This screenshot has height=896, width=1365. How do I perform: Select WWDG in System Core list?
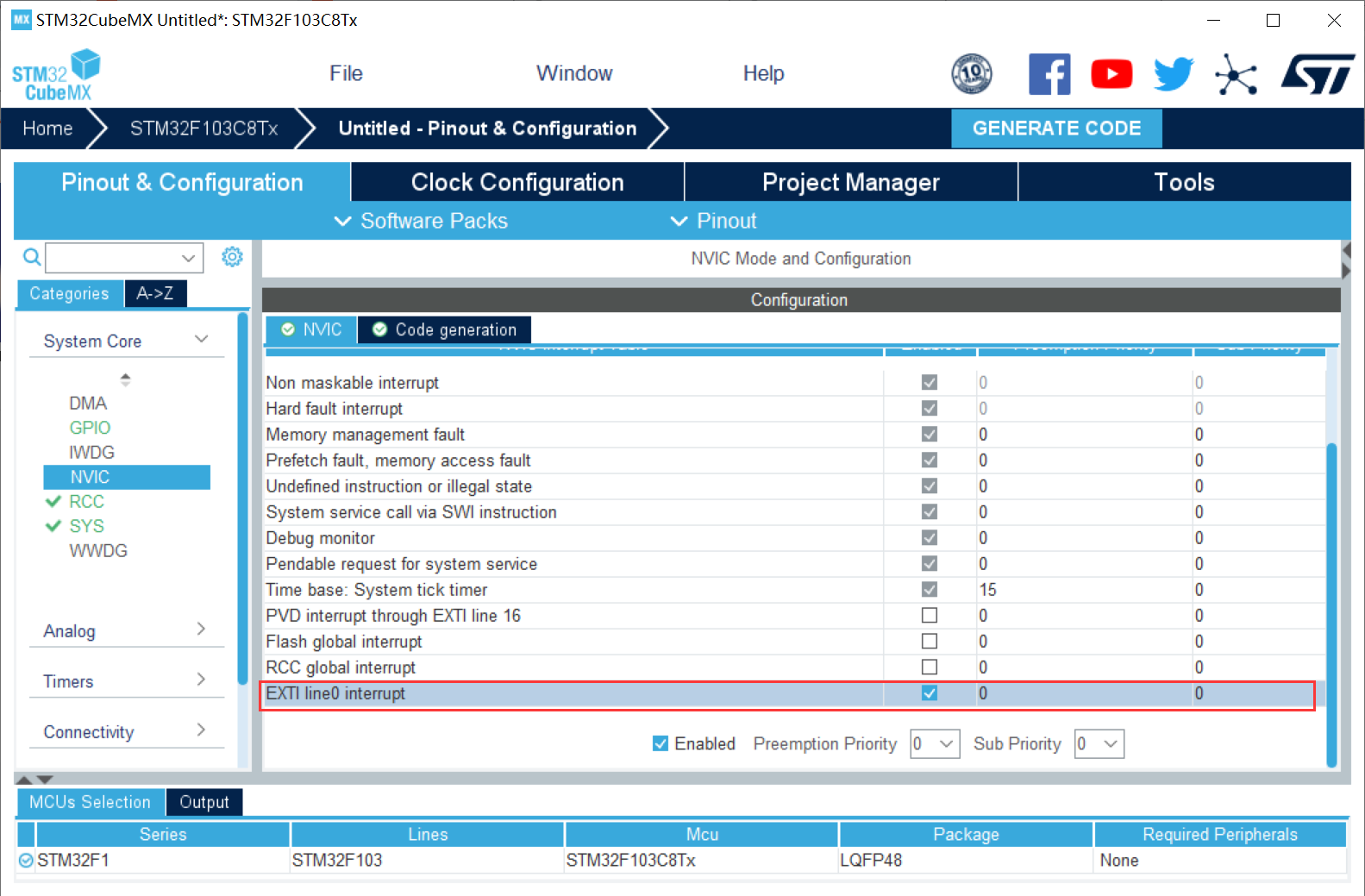(98, 550)
